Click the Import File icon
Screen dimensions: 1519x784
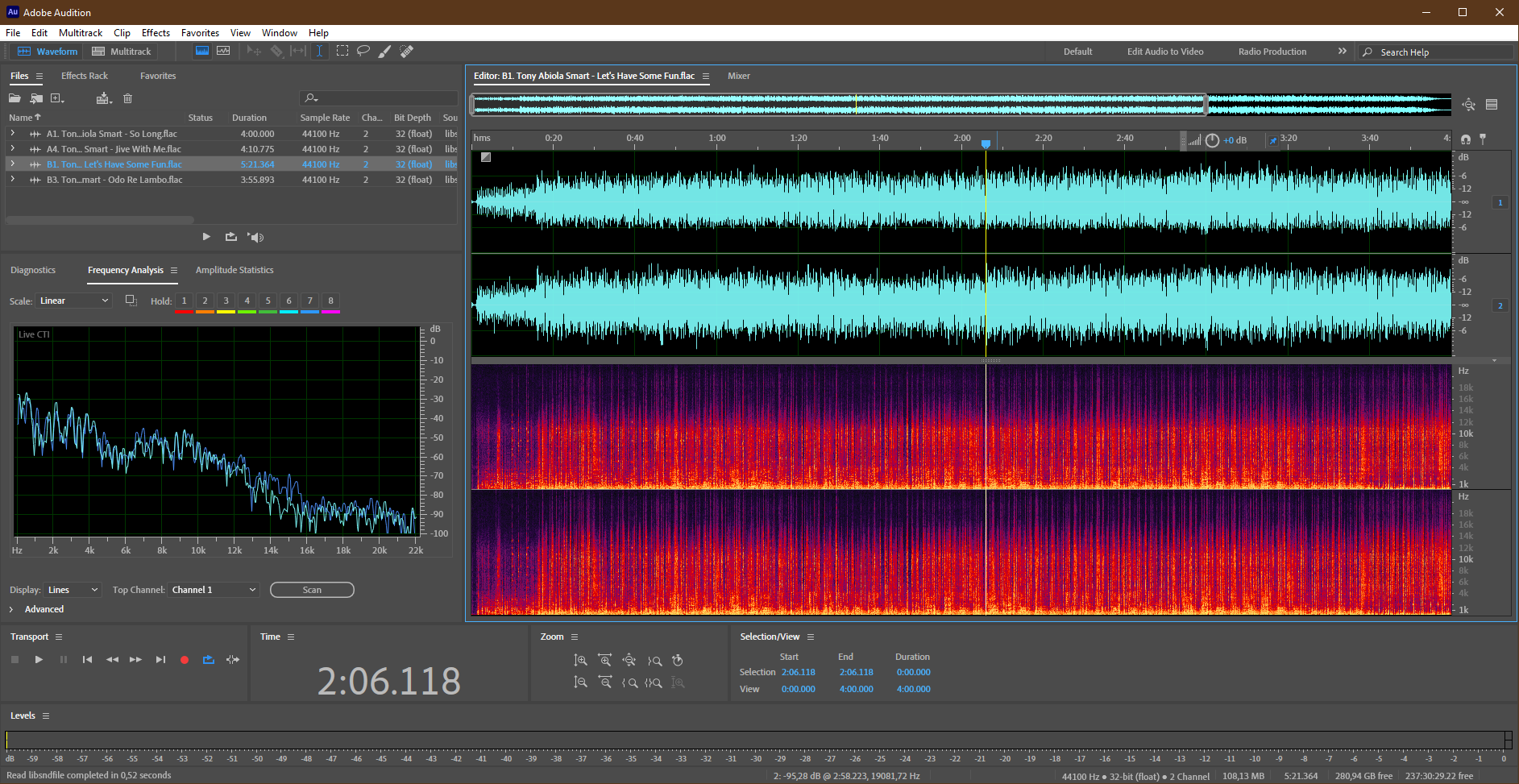coord(36,98)
